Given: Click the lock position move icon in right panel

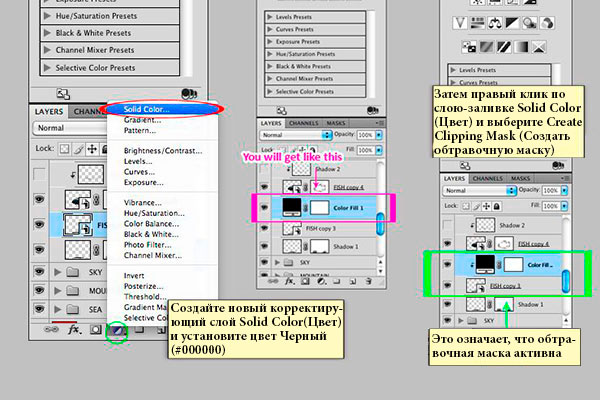Looking at the screenshot, I should coord(486,206).
